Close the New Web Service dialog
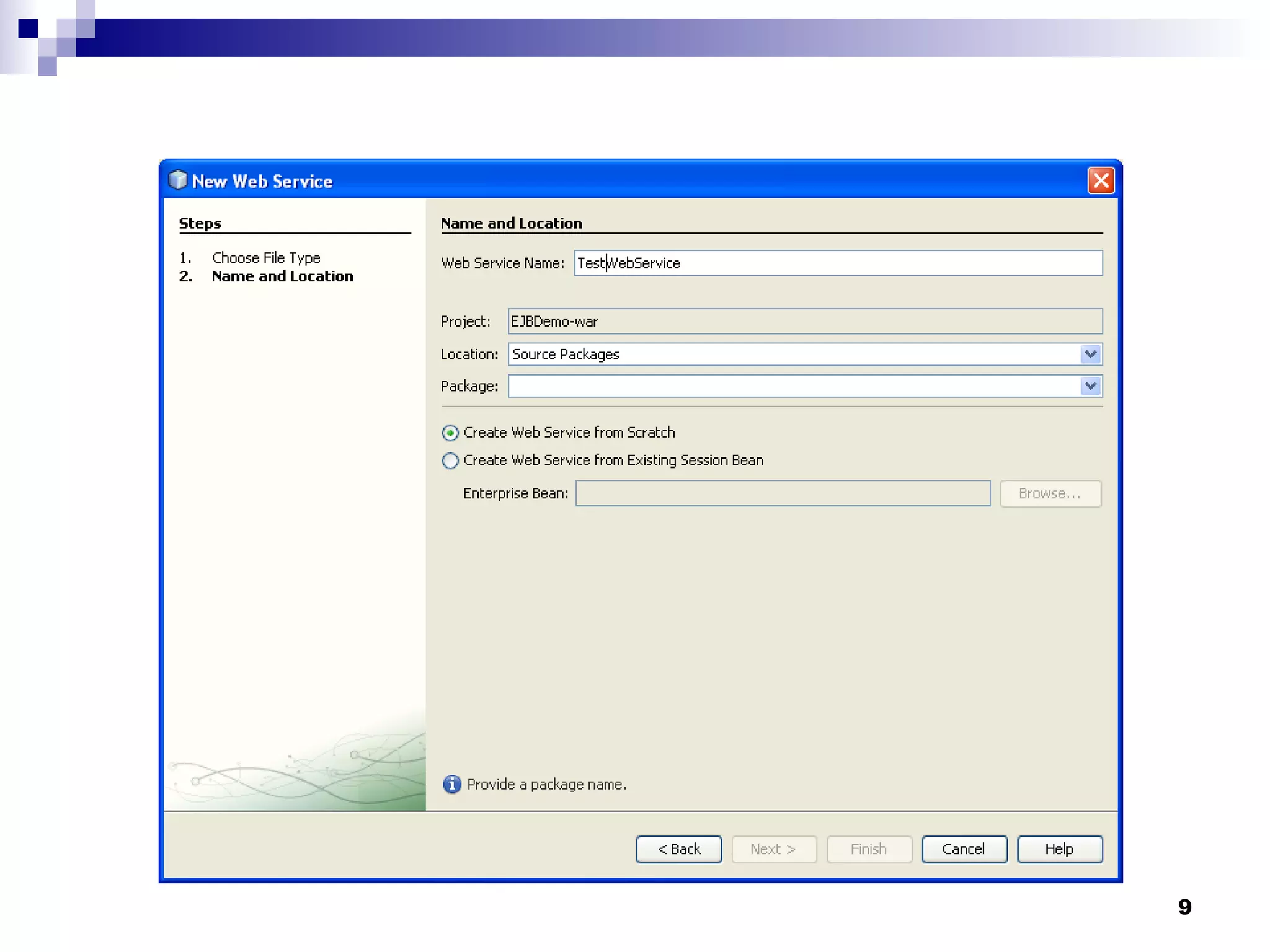 (x=1101, y=180)
